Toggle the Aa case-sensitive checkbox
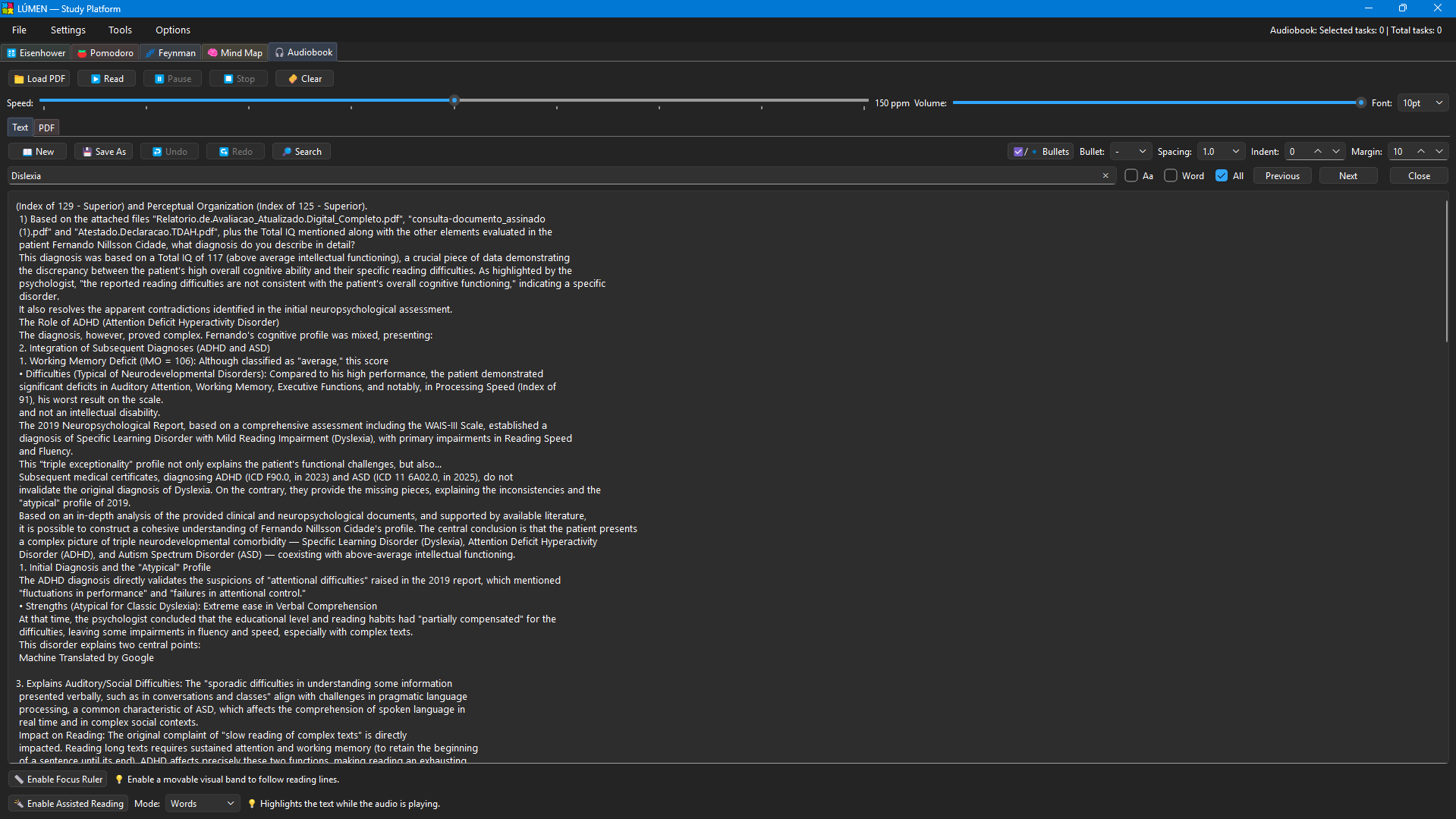This screenshot has width=1456, height=819. pyautogui.click(x=1131, y=176)
